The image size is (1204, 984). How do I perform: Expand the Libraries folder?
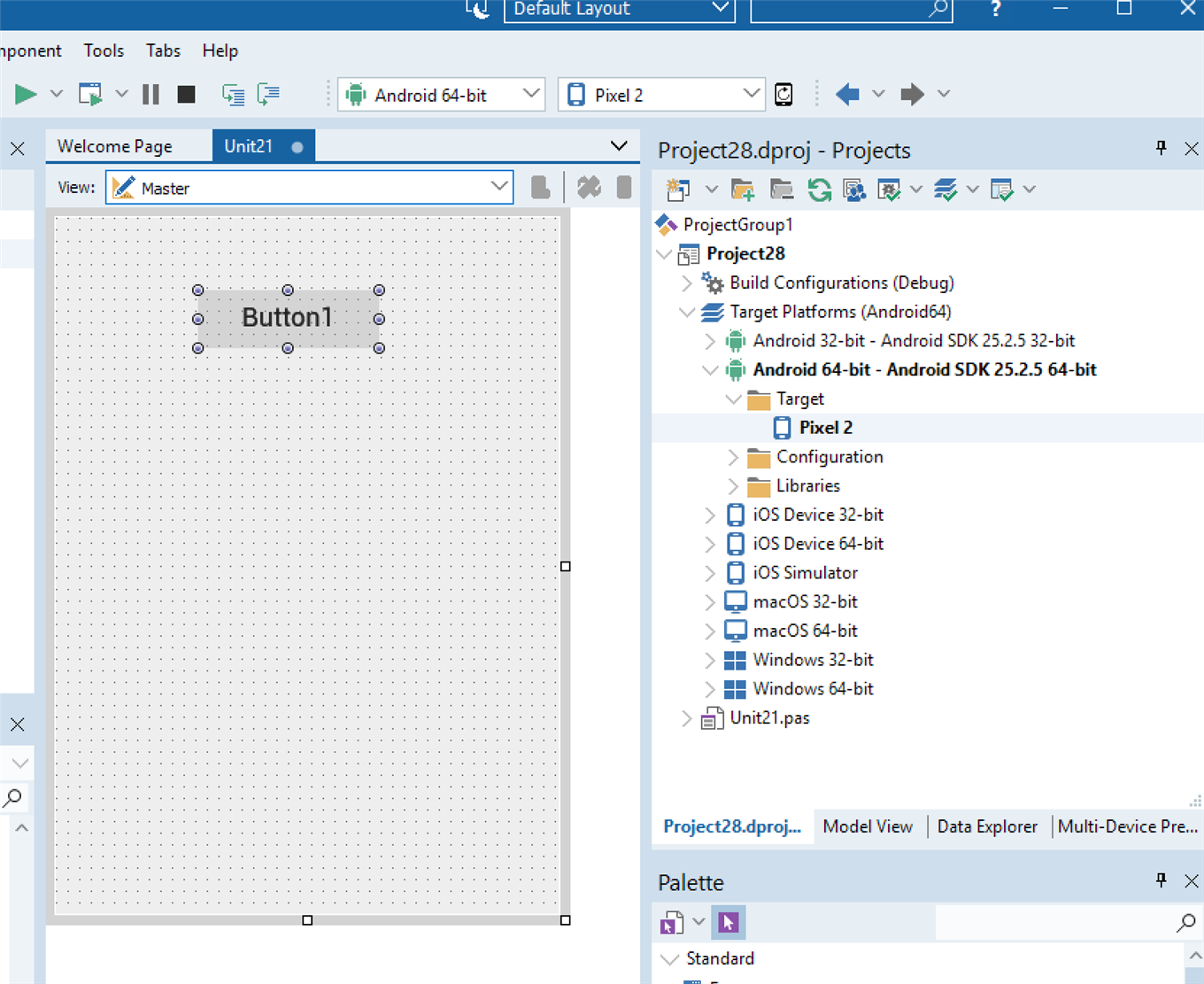pyautogui.click(x=733, y=486)
